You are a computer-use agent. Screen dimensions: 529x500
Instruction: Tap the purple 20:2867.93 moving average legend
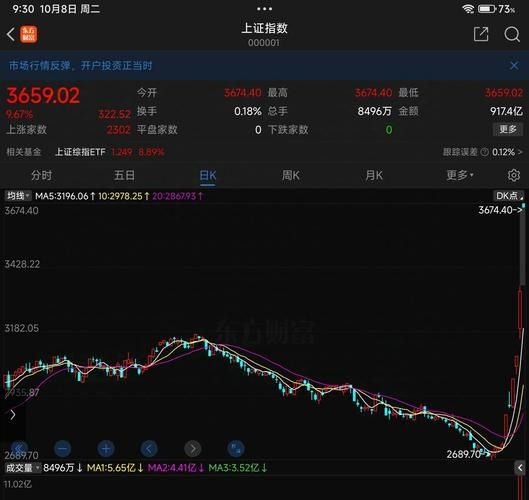tap(177, 196)
